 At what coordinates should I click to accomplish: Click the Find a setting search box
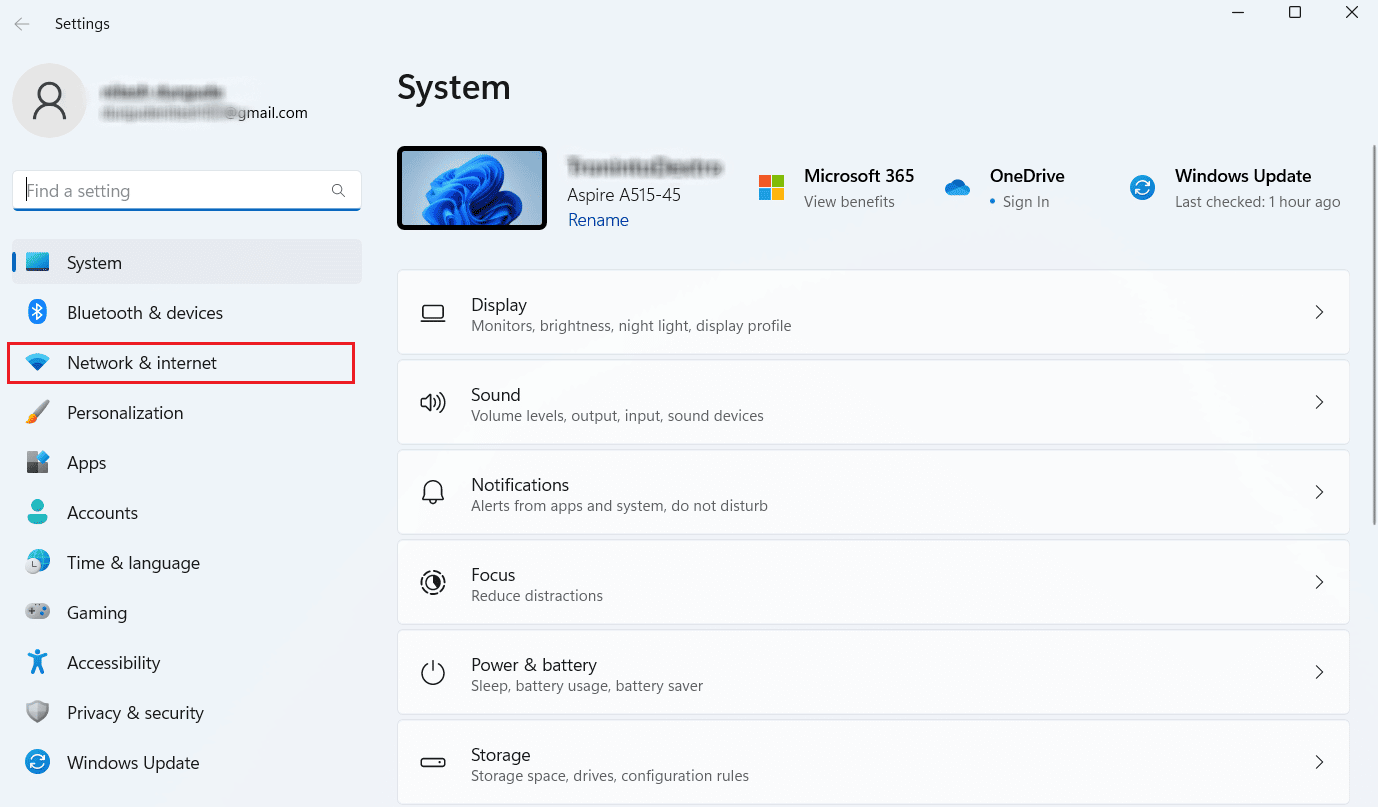point(187,191)
